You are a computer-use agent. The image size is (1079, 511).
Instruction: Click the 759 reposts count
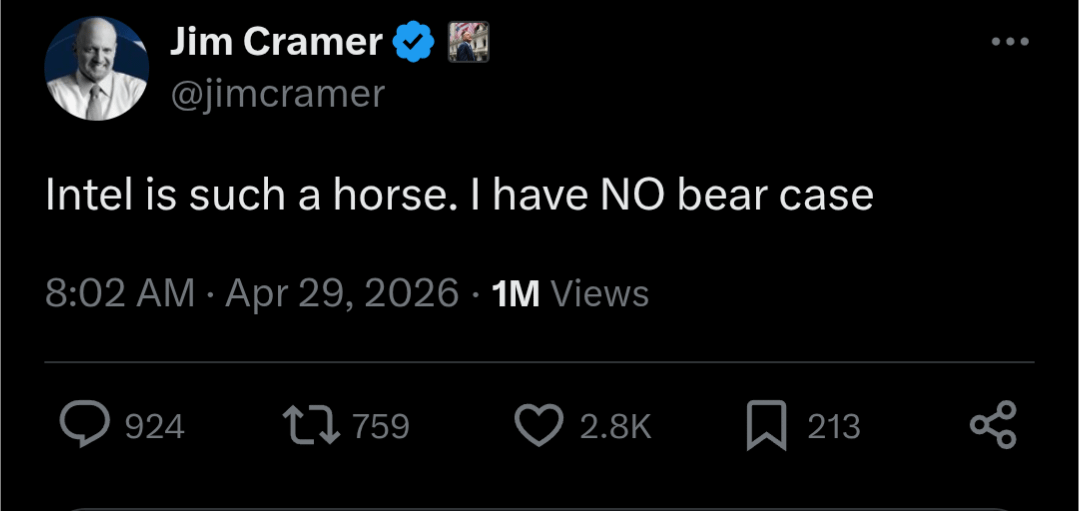pos(381,427)
